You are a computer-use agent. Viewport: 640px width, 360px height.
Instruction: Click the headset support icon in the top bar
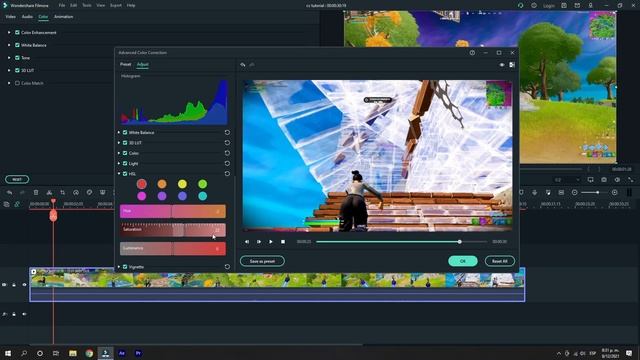[x=520, y=5]
